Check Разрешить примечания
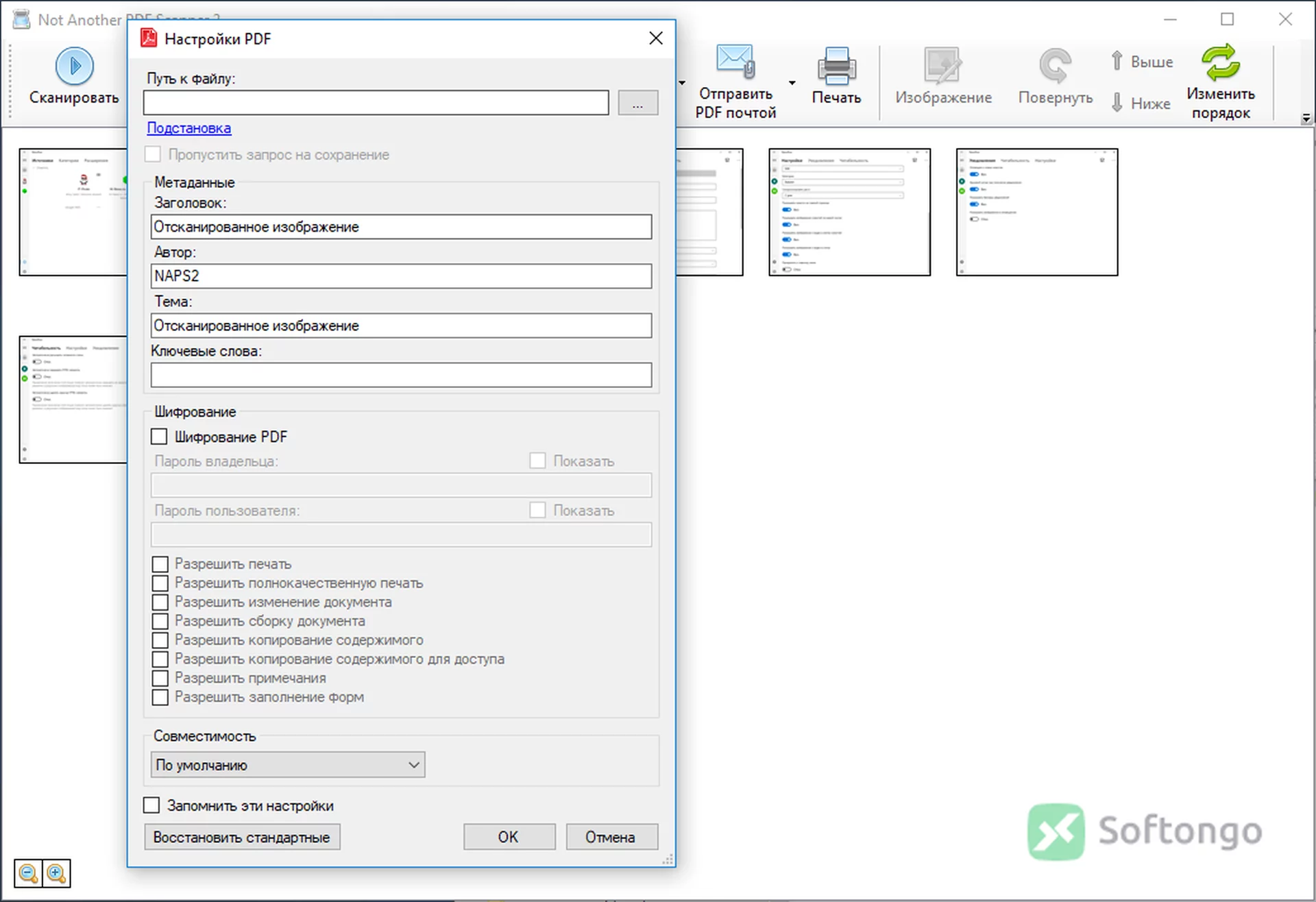Screen dimensions: 1316x902 (x=160, y=678)
